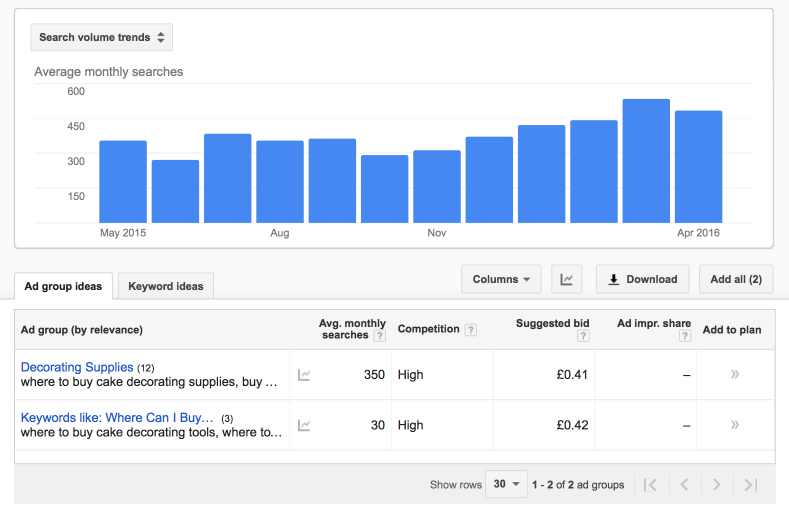Sort by Suggested bid column header
789x521 pixels.
552,323
